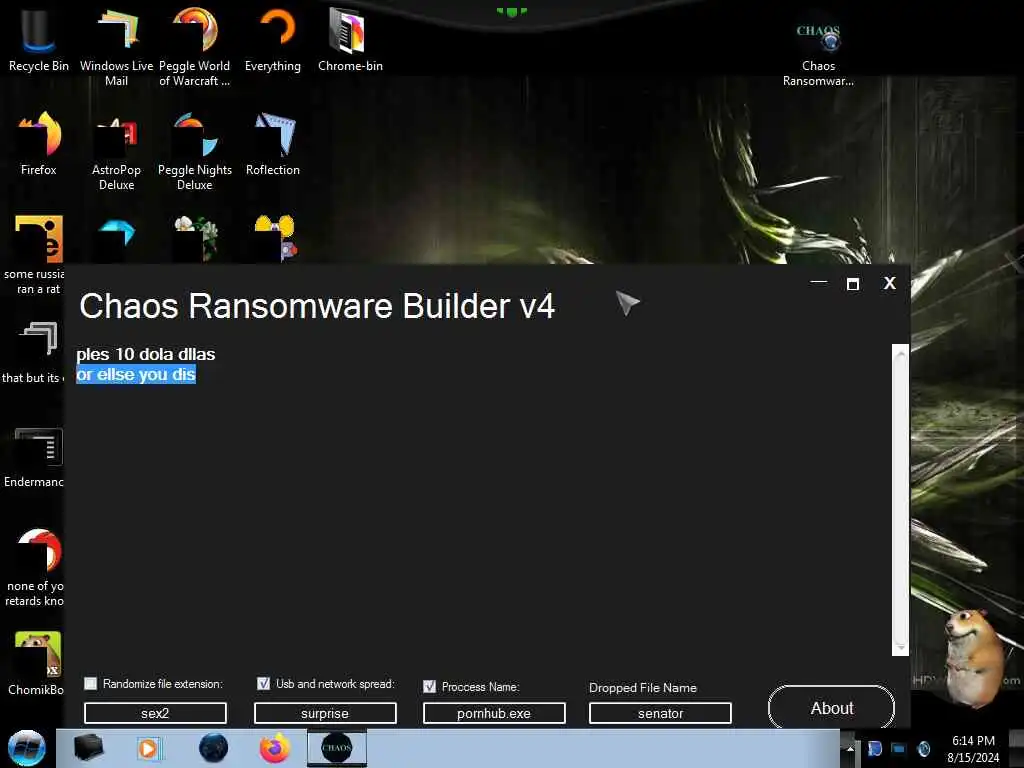Screen dimensions: 1024x768
Task: Untick the Usb and network spread checkbox
Action: point(263,684)
